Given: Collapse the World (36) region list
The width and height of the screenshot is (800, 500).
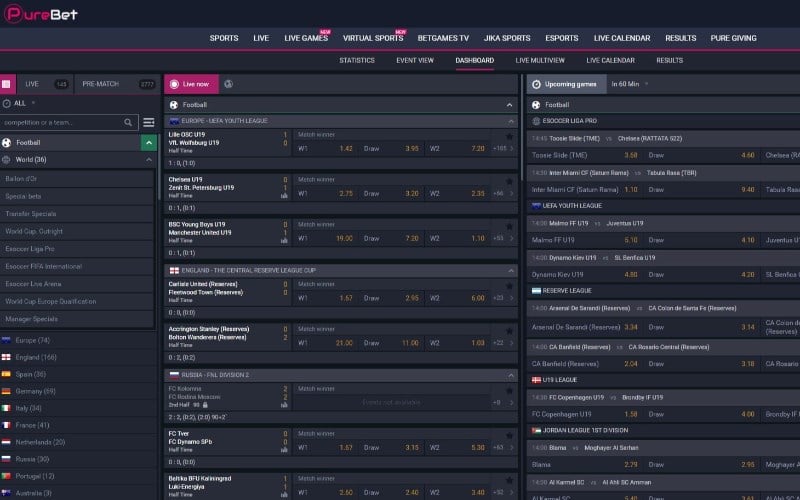Looking at the screenshot, I should pos(148,160).
